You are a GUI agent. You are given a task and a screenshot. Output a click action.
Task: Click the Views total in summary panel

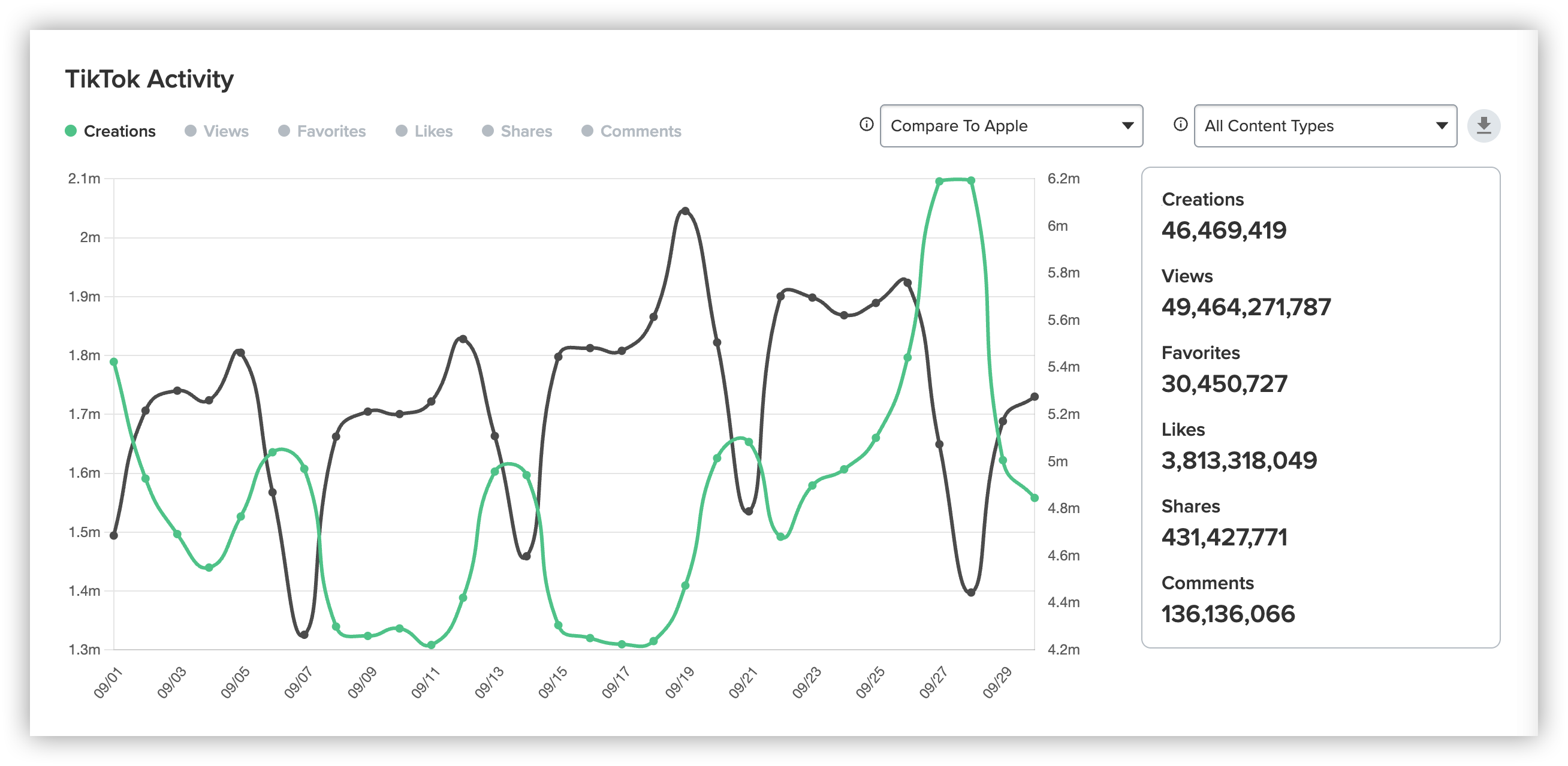1246,307
